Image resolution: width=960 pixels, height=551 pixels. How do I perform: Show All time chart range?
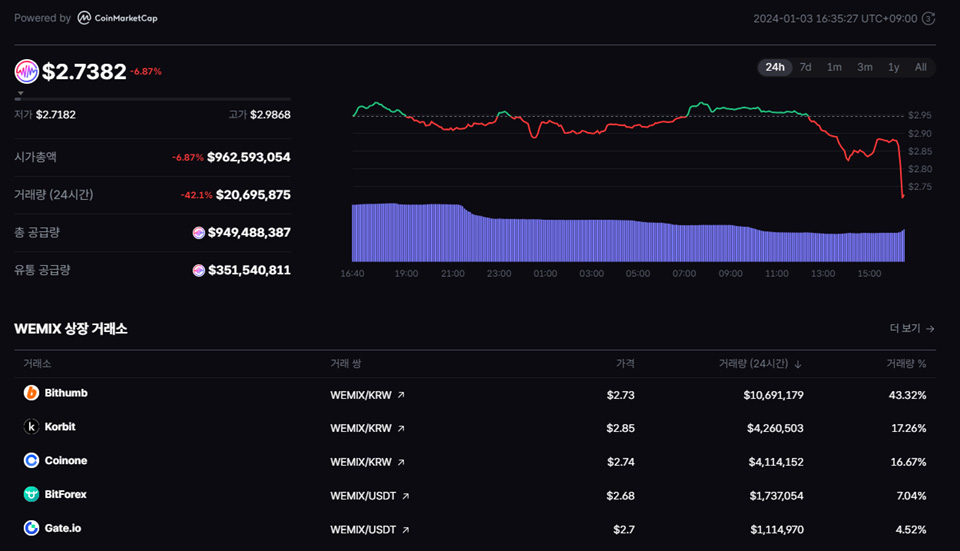(x=920, y=67)
